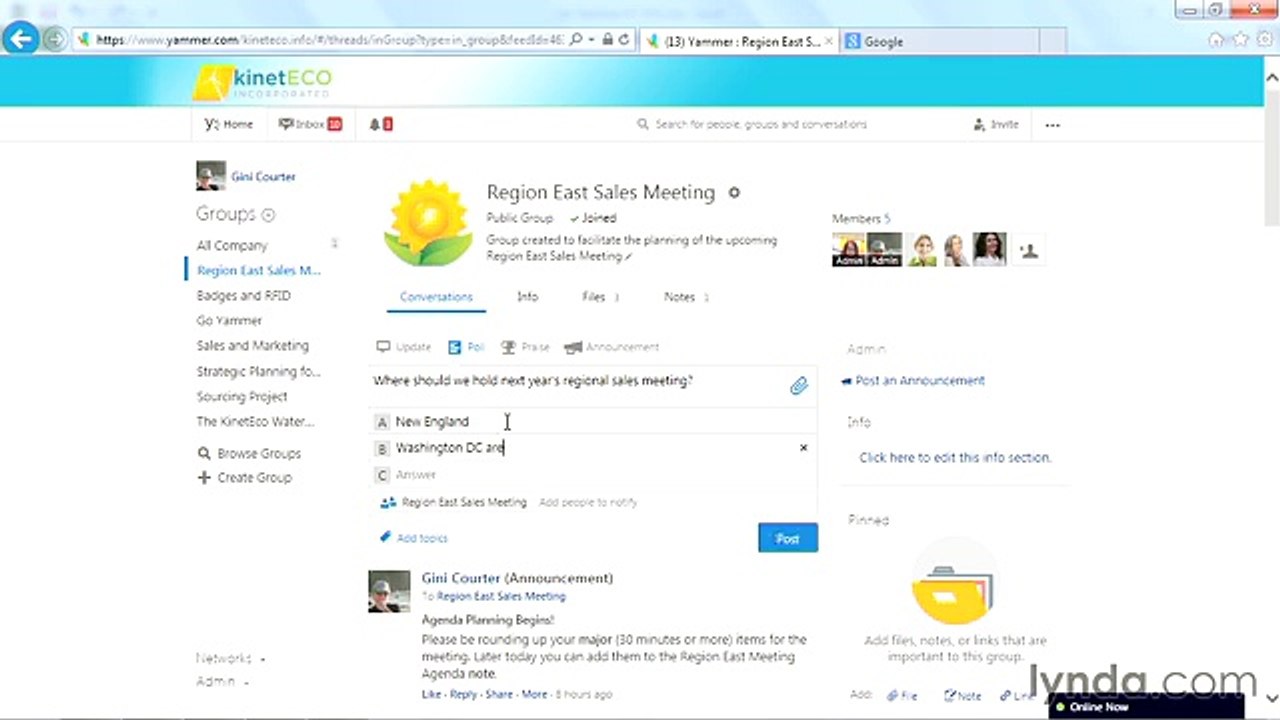
Task: Open Go Yammer group
Action: (229, 321)
